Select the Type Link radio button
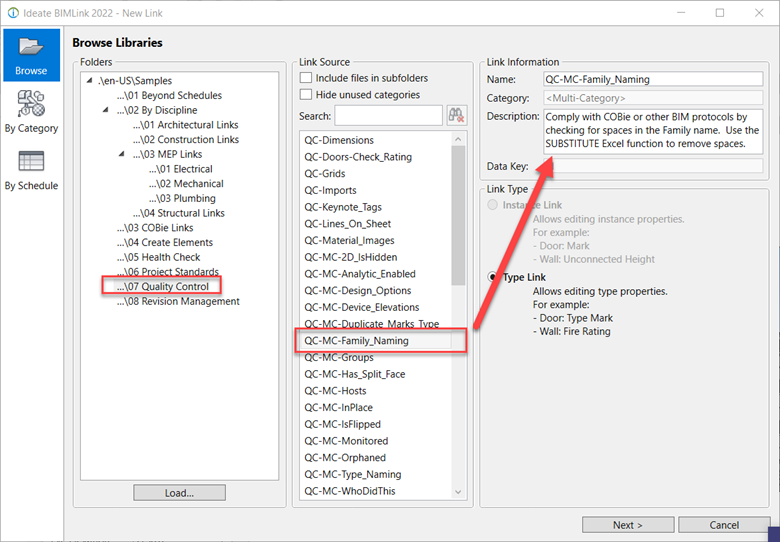 click(492, 277)
